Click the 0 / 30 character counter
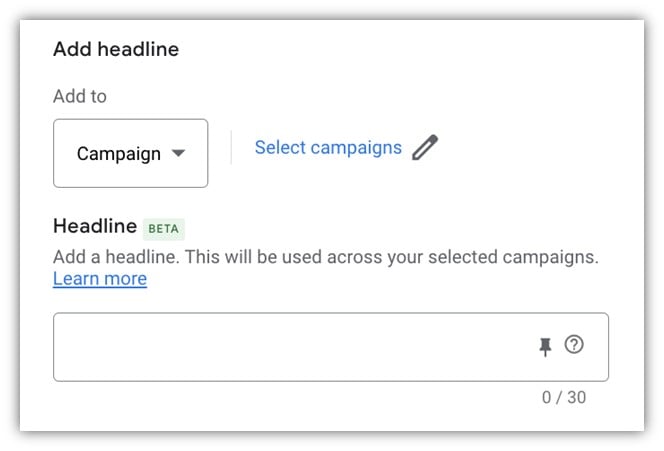The image size is (664, 451). [x=564, y=397]
